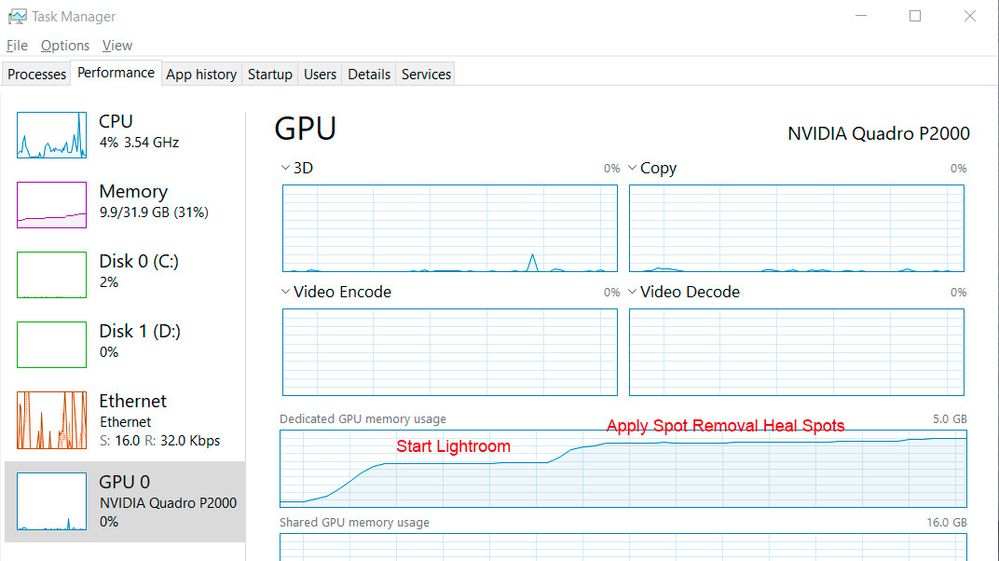Open the Options menu
The height and width of the screenshot is (561, 999).
(65, 46)
